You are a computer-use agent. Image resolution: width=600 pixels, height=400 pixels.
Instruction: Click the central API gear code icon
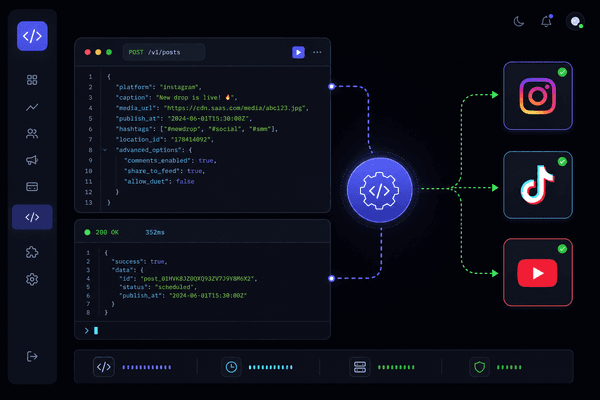(x=380, y=190)
